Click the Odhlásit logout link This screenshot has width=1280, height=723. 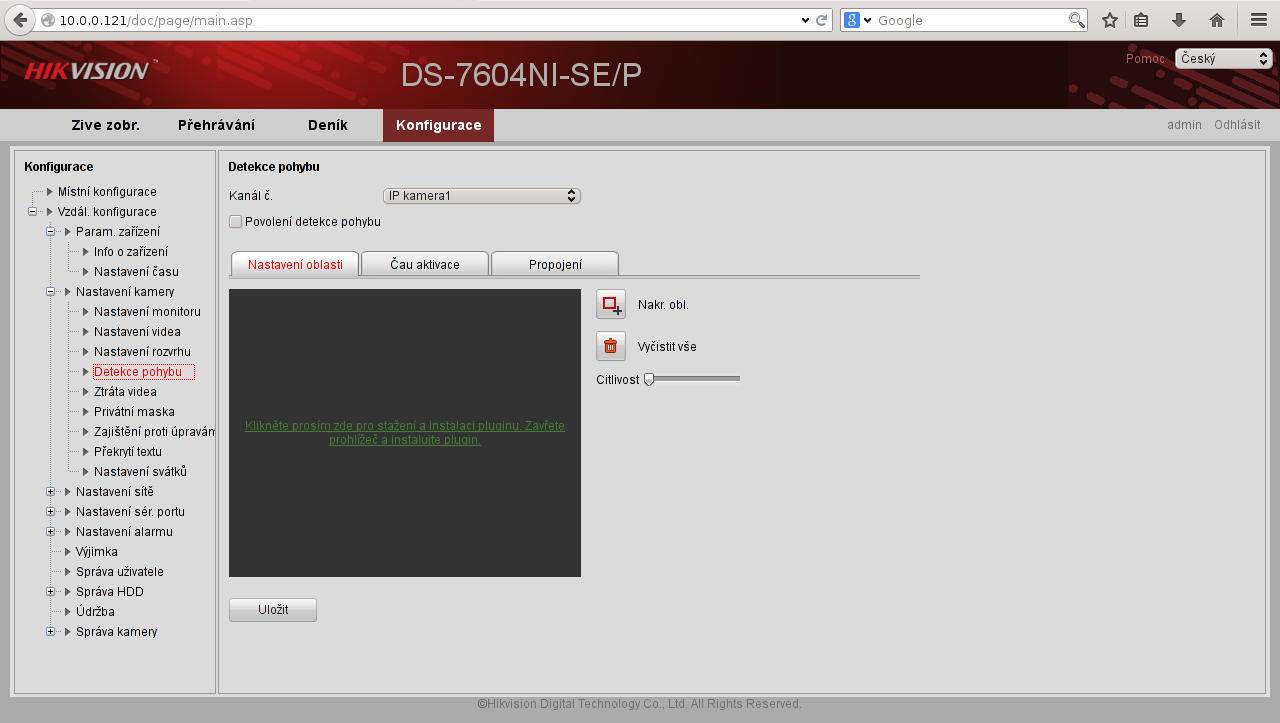pyautogui.click(x=1237, y=125)
